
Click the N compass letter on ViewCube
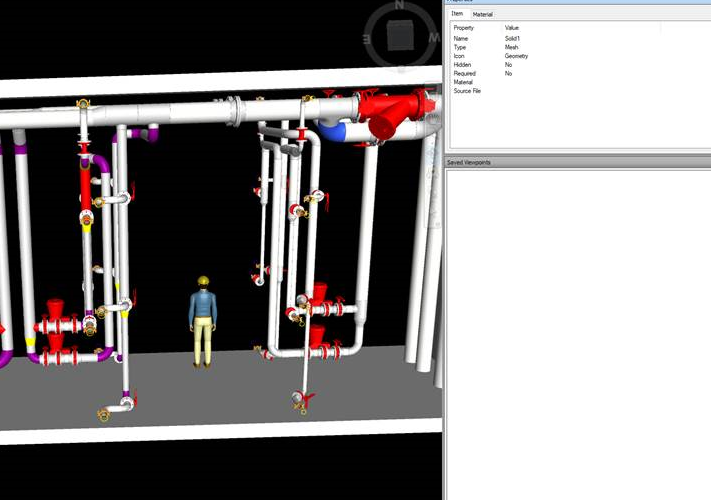pyautogui.click(x=399, y=5)
